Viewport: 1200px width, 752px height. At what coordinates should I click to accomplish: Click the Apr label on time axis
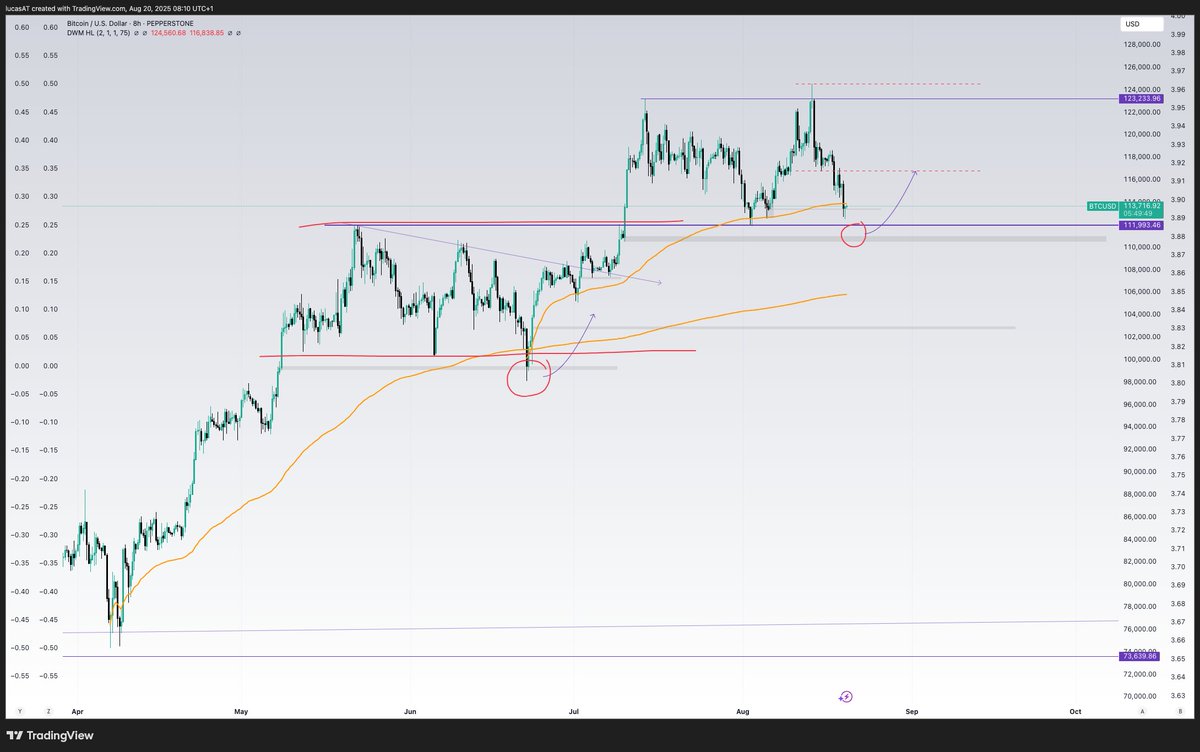click(x=78, y=711)
